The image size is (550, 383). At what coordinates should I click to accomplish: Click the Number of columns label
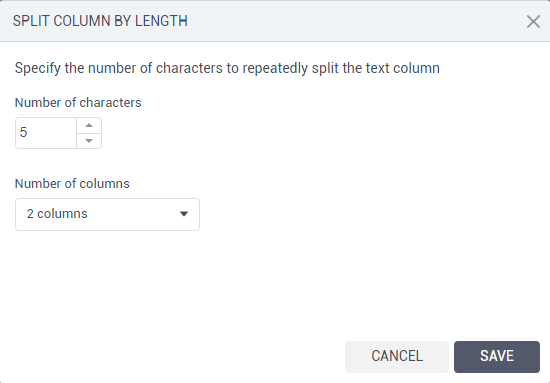pos(72,184)
